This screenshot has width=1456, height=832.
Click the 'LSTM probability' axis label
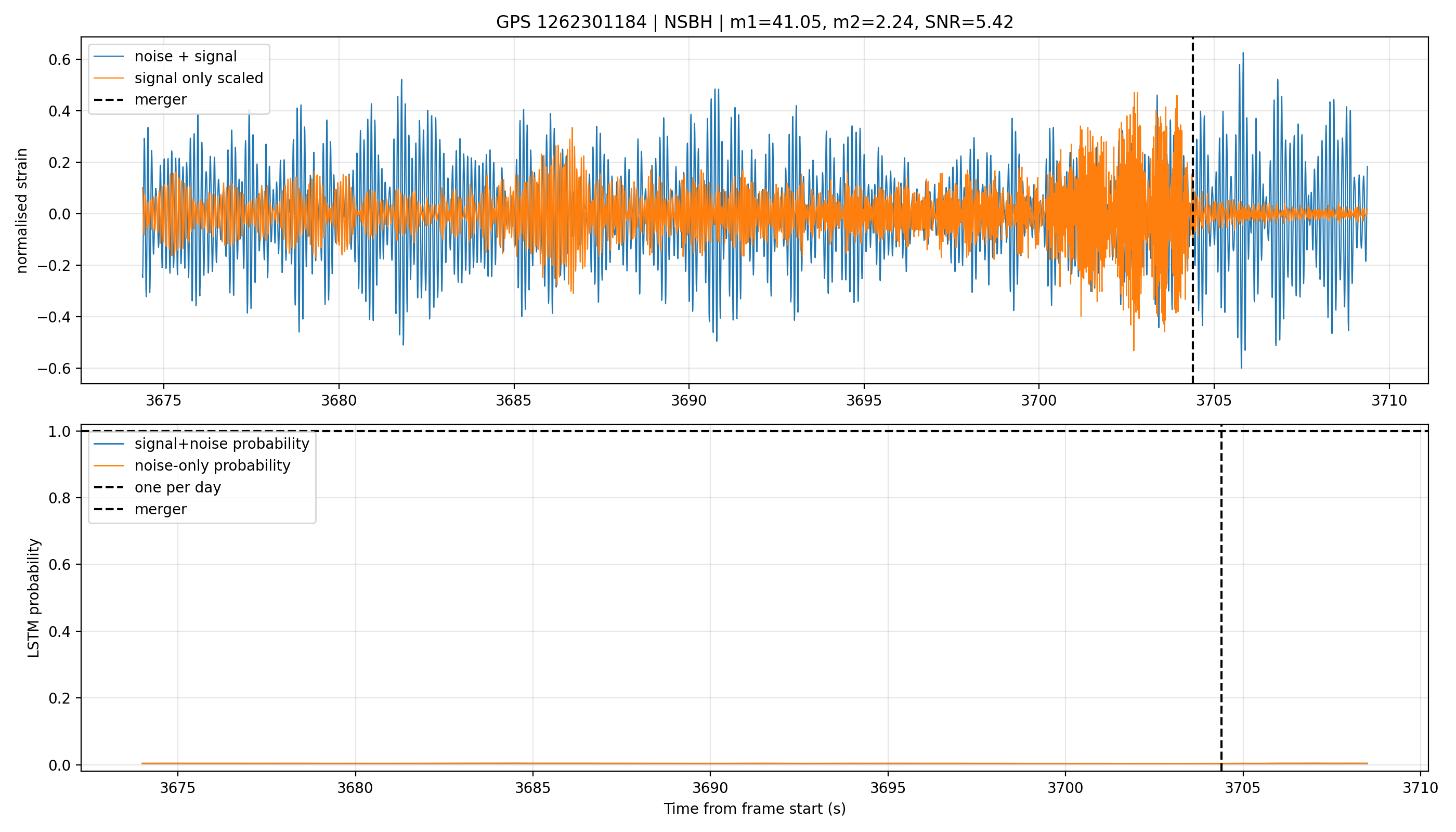point(34,597)
